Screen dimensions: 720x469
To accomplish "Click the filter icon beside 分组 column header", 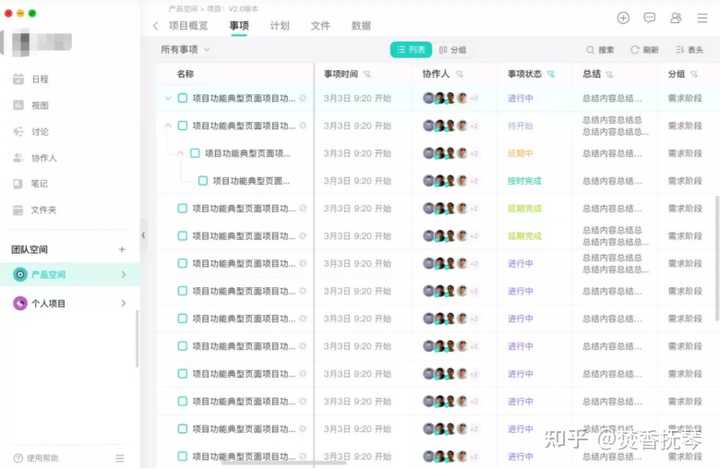I will [x=694, y=74].
